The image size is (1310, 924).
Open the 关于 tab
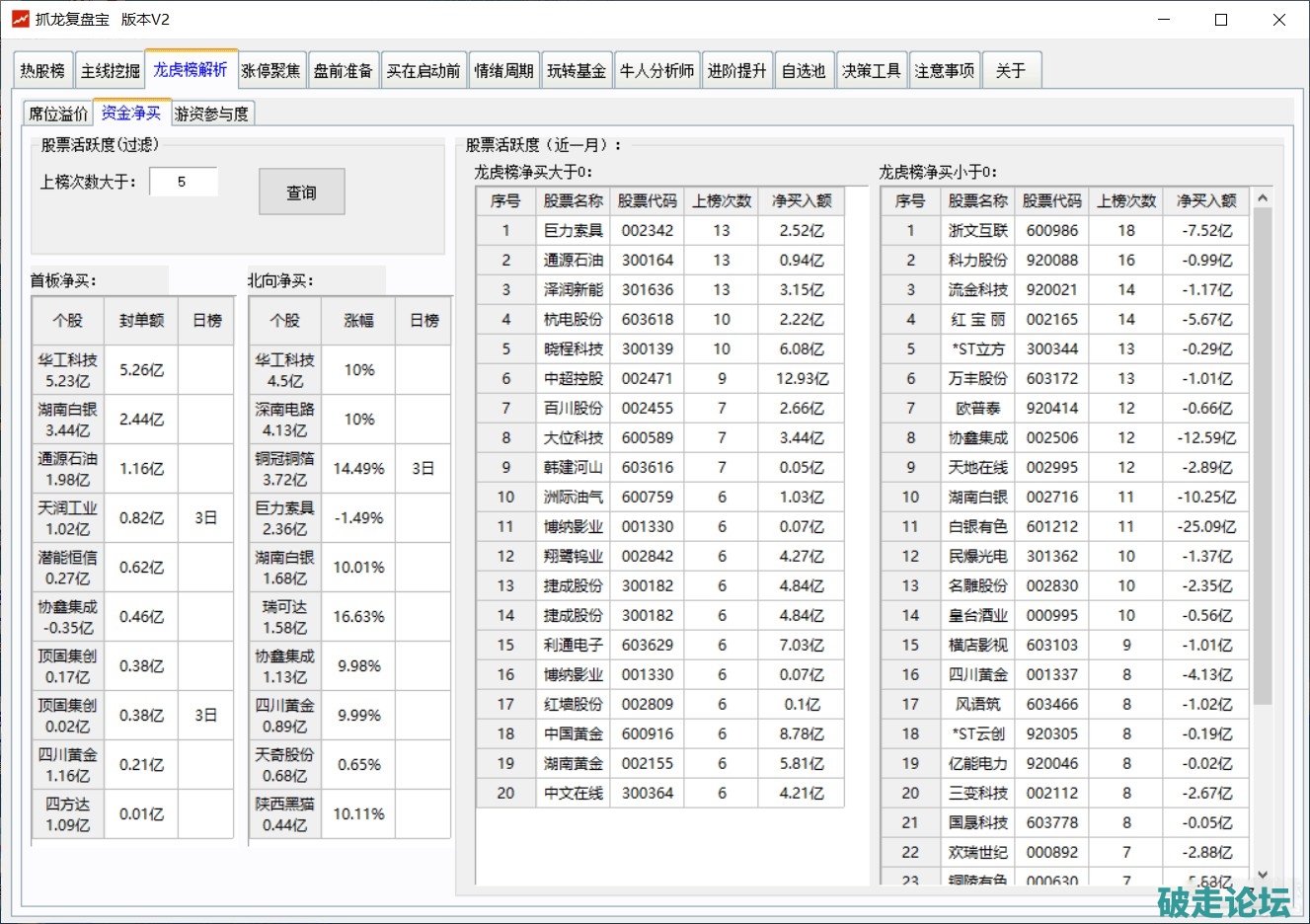(x=1010, y=71)
